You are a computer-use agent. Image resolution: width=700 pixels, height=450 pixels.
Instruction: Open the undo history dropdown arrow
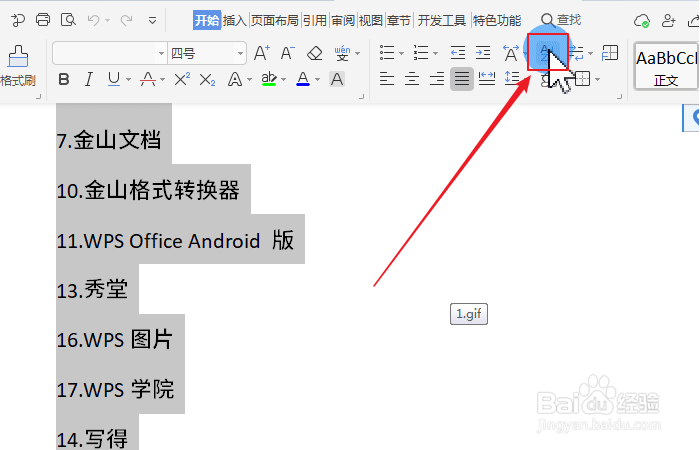[x=108, y=21]
